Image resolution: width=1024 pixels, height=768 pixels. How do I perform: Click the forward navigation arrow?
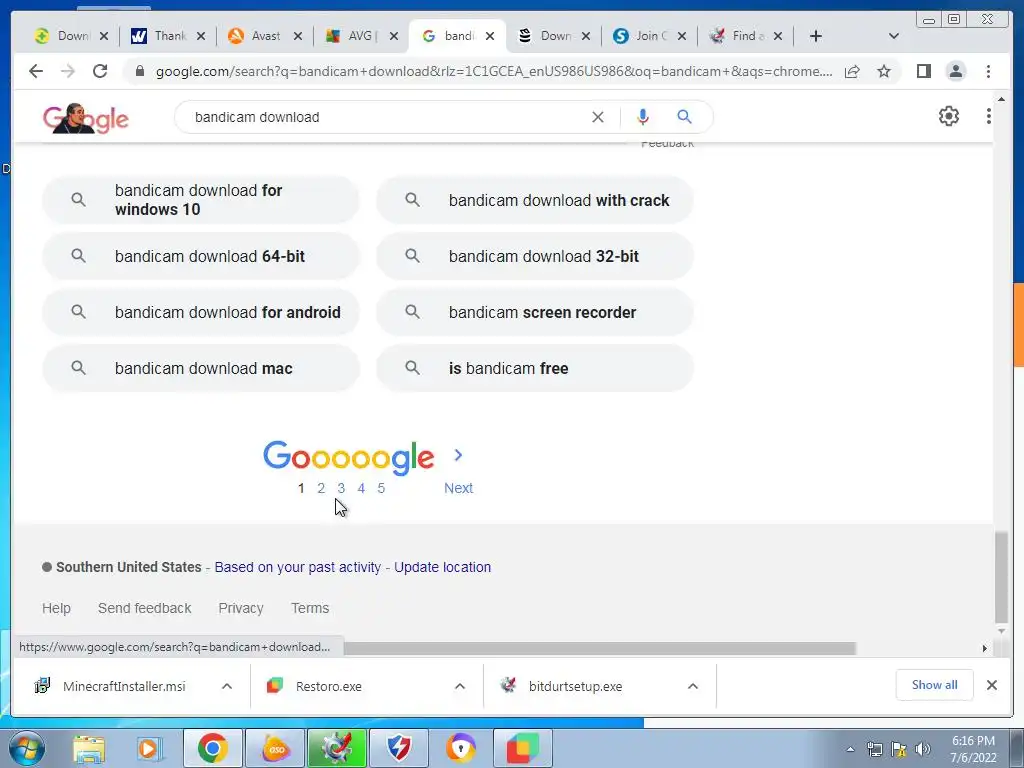tap(68, 71)
